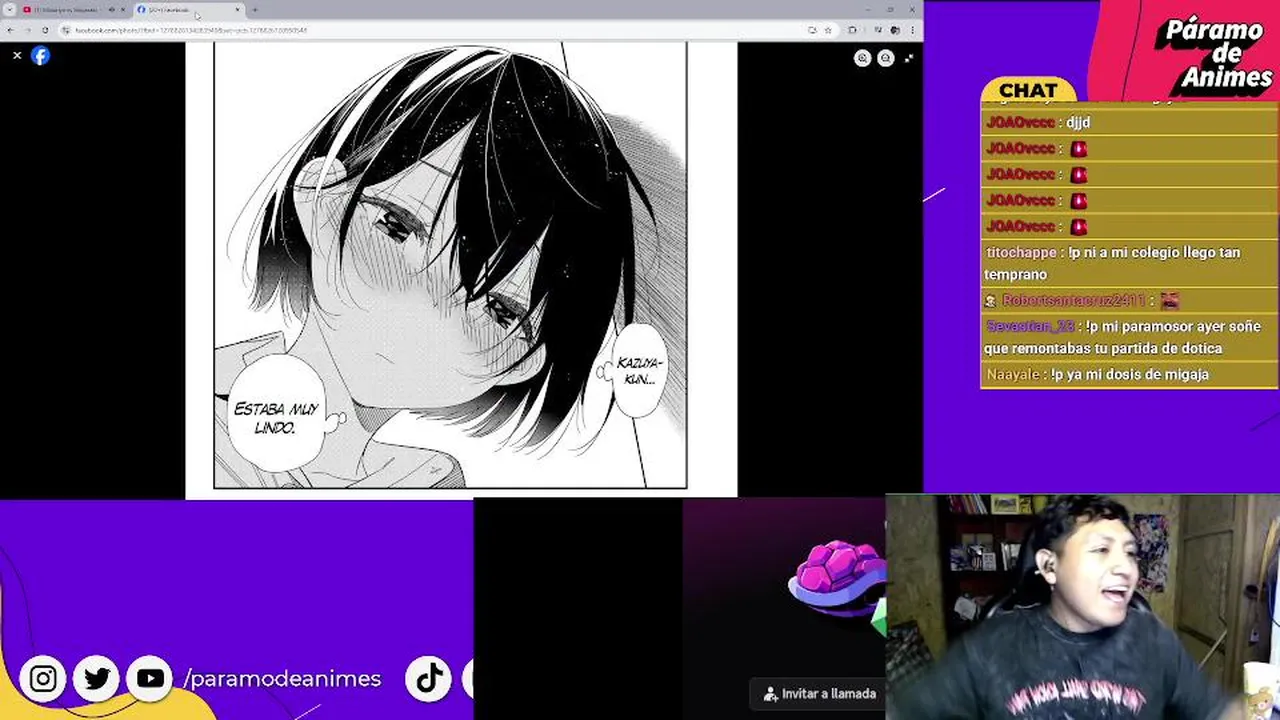Click the Twitter bird icon
The width and height of the screenshot is (1280, 720).
97,679
